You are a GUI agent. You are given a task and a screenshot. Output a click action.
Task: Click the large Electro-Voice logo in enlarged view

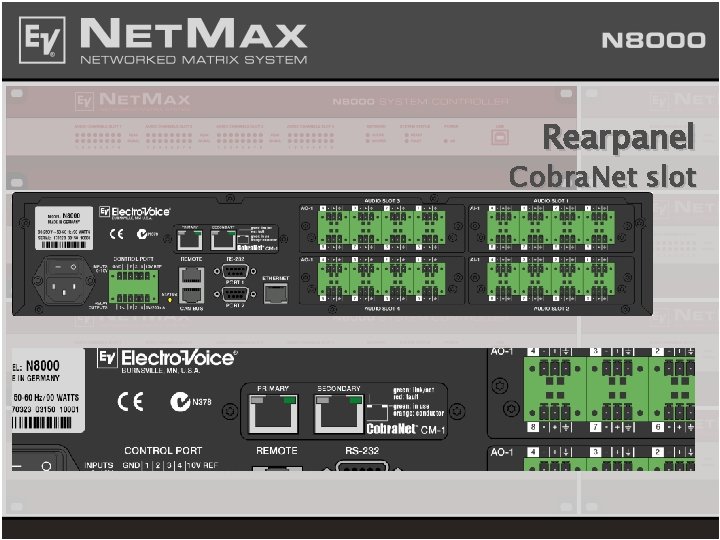pyautogui.click(x=167, y=358)
